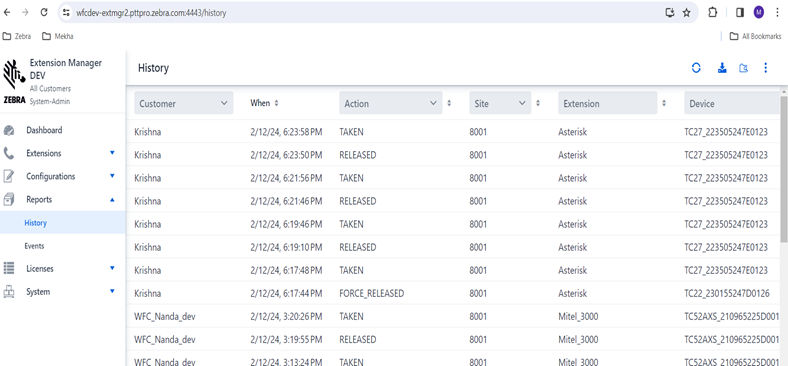The width and height of the screenshot is (788, 366).
Task: Click the Dashboard gauge icon
Action: 9,131
